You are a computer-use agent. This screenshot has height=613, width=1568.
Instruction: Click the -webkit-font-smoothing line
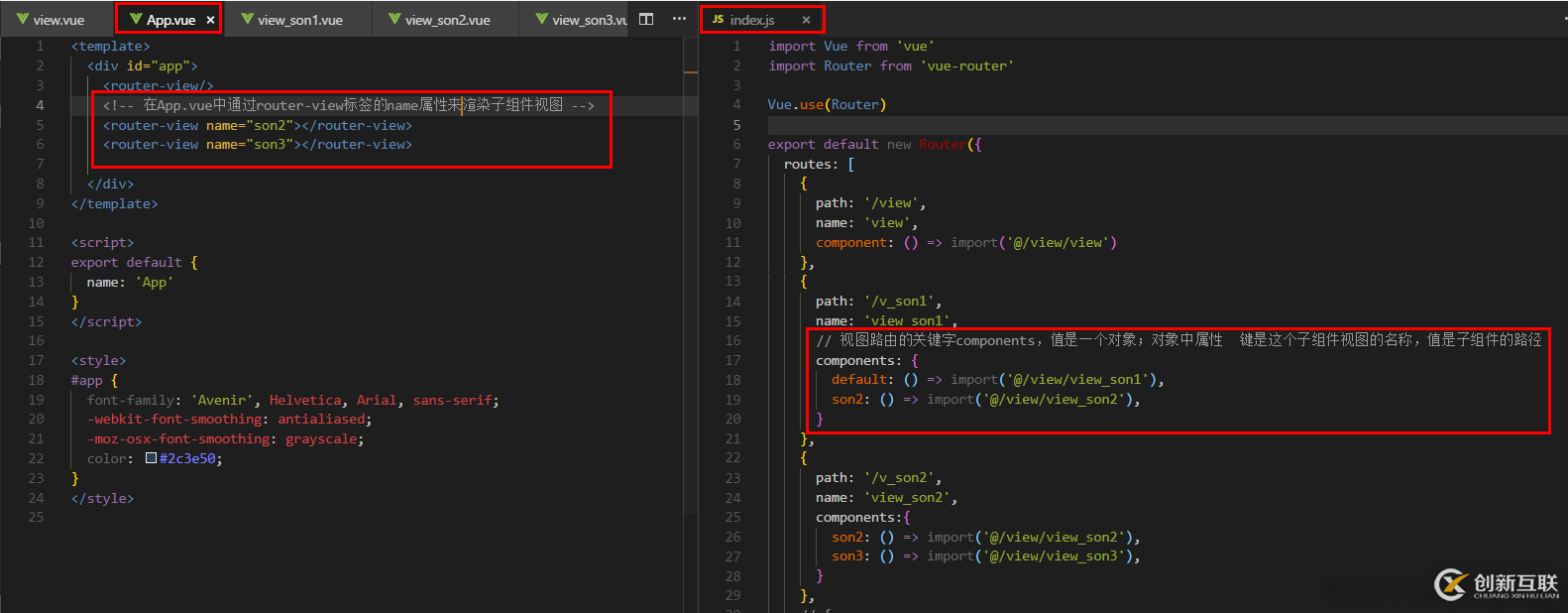click(230, 420)
